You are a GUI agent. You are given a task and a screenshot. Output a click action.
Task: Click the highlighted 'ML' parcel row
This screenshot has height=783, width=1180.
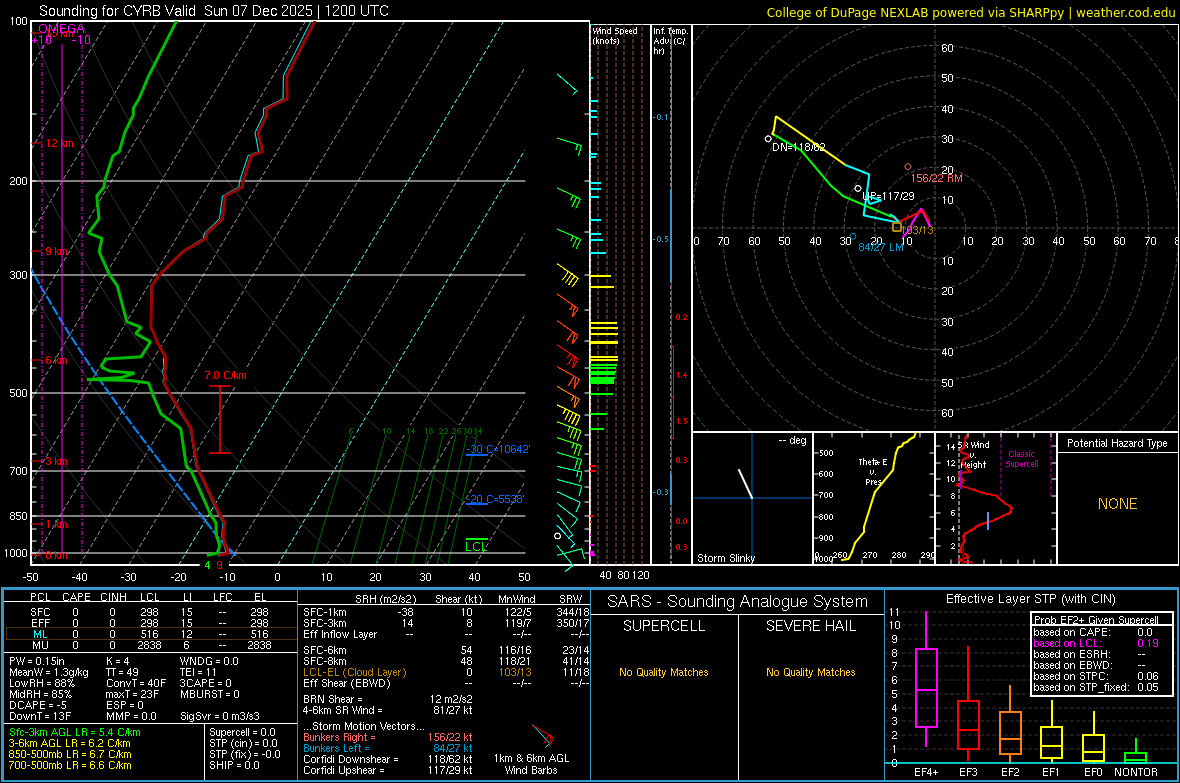150,635
